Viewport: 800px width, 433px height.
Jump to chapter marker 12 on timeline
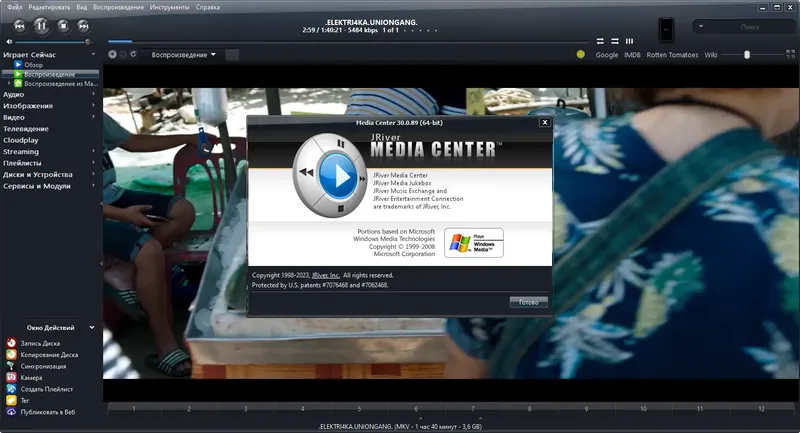[761, 409]
